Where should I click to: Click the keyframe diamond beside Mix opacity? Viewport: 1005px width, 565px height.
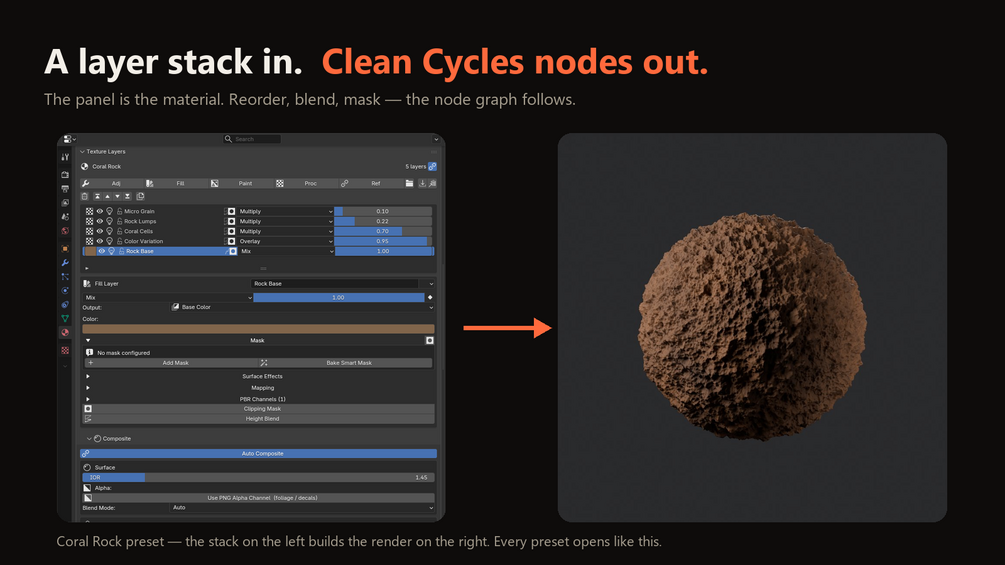click(x=430, y=297)
